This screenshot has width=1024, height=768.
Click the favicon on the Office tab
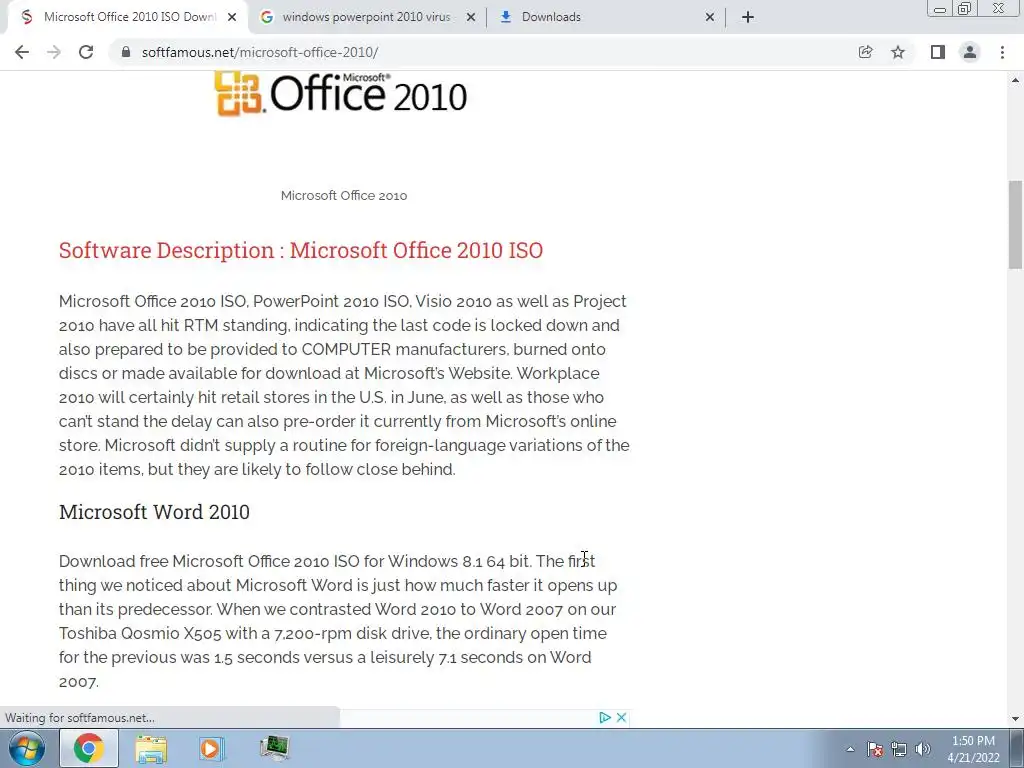click(x=27, y=17)
